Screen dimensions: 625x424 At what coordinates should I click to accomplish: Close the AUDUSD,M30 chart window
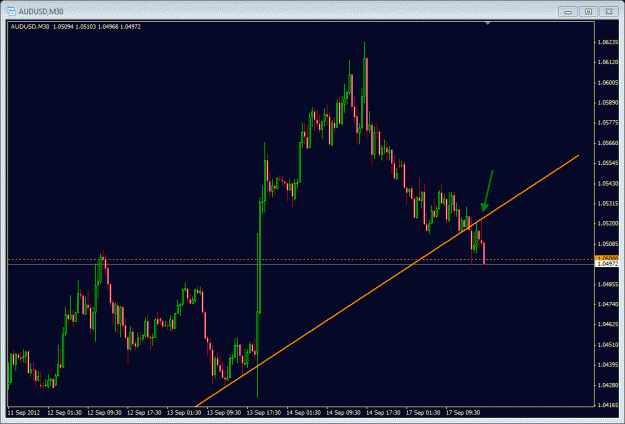point(609,12)
